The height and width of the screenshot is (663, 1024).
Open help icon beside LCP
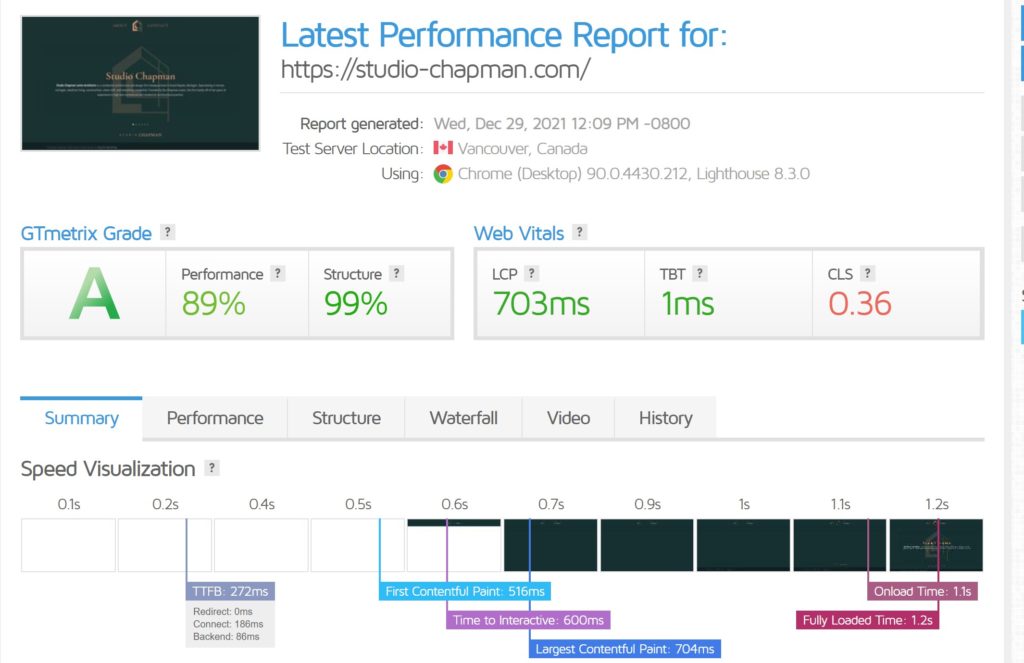[532, 273]
